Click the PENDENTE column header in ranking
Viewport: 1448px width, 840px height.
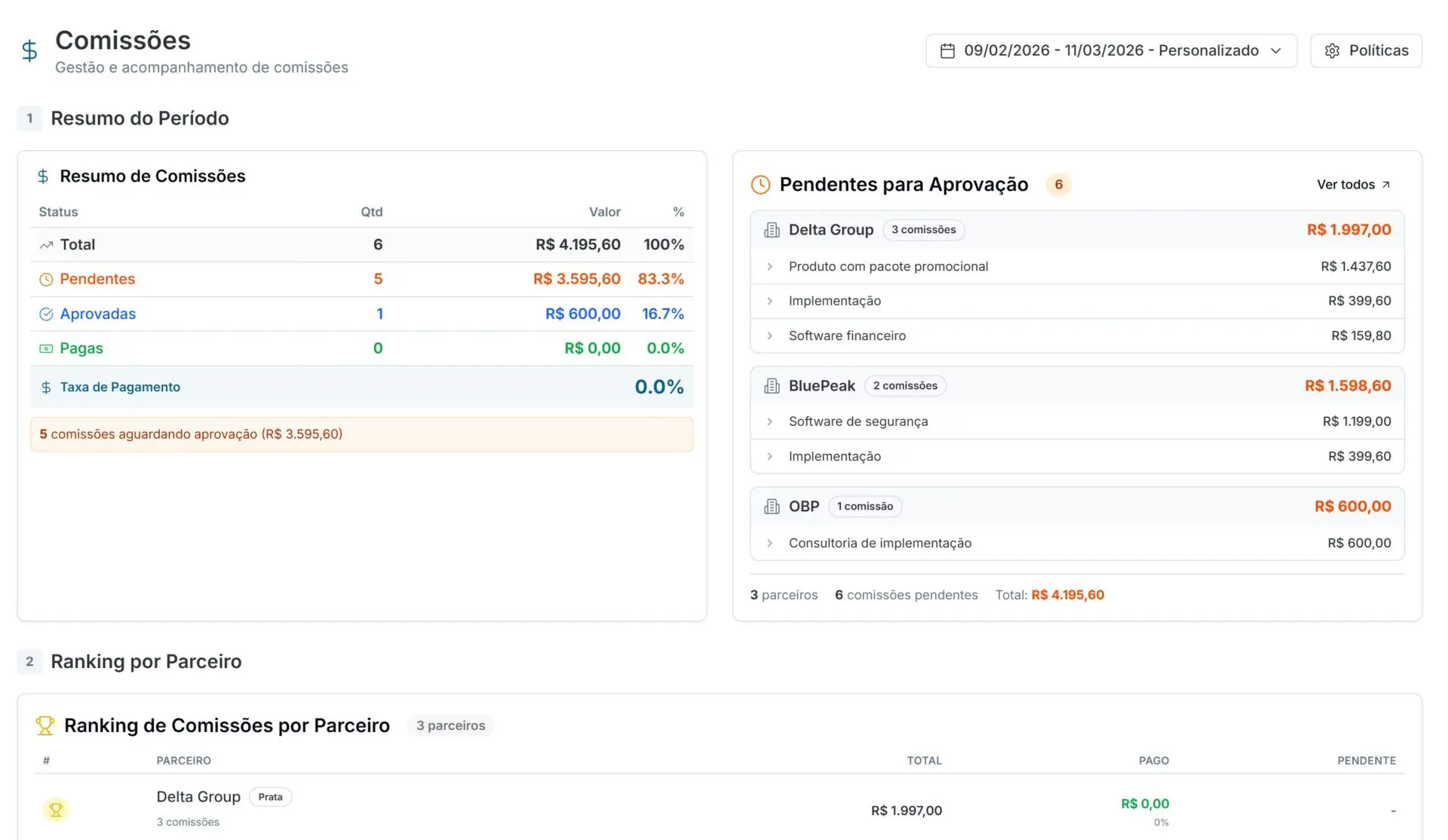(1367, 761)
